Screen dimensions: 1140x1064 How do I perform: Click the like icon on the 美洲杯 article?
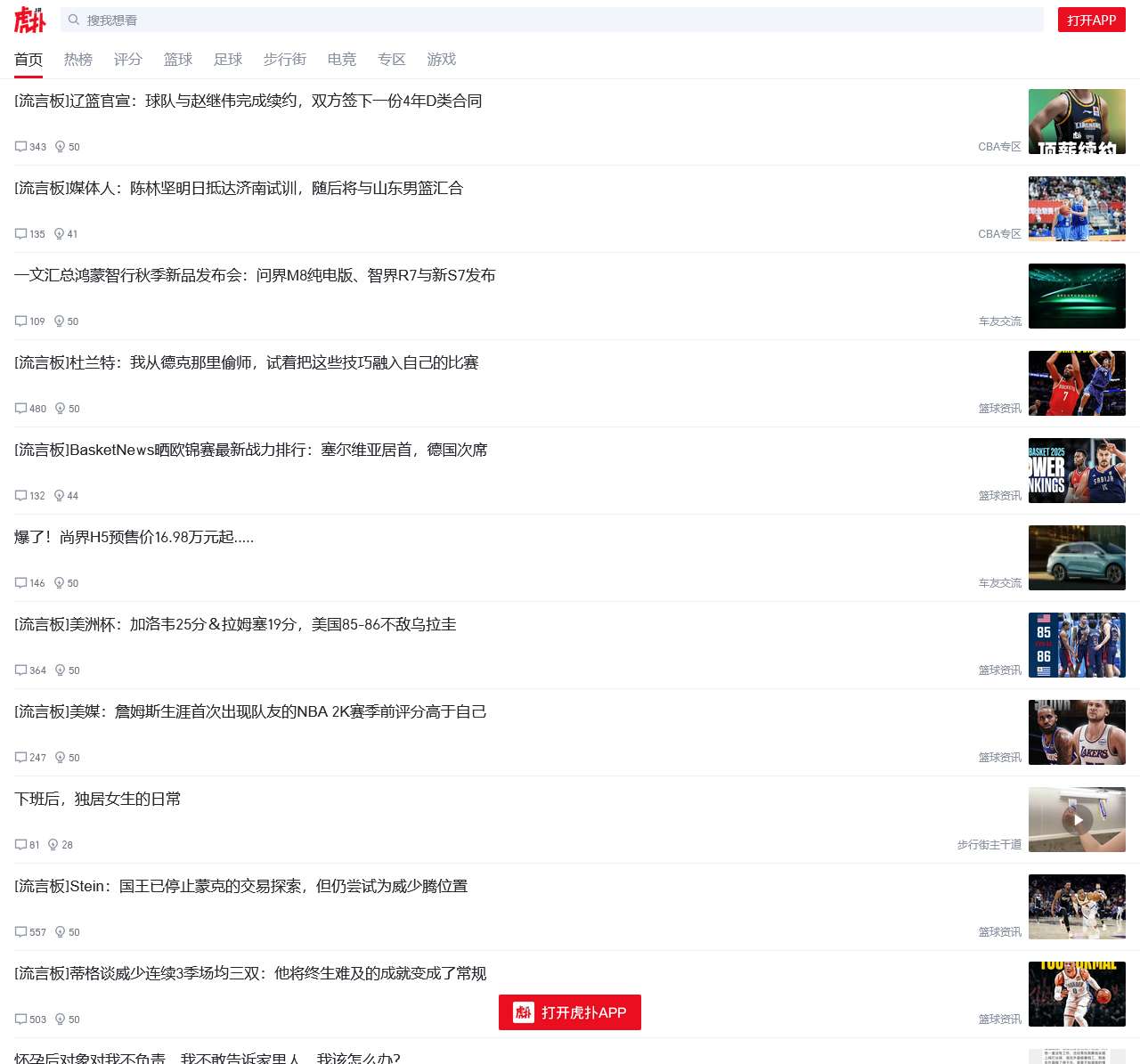60,670
